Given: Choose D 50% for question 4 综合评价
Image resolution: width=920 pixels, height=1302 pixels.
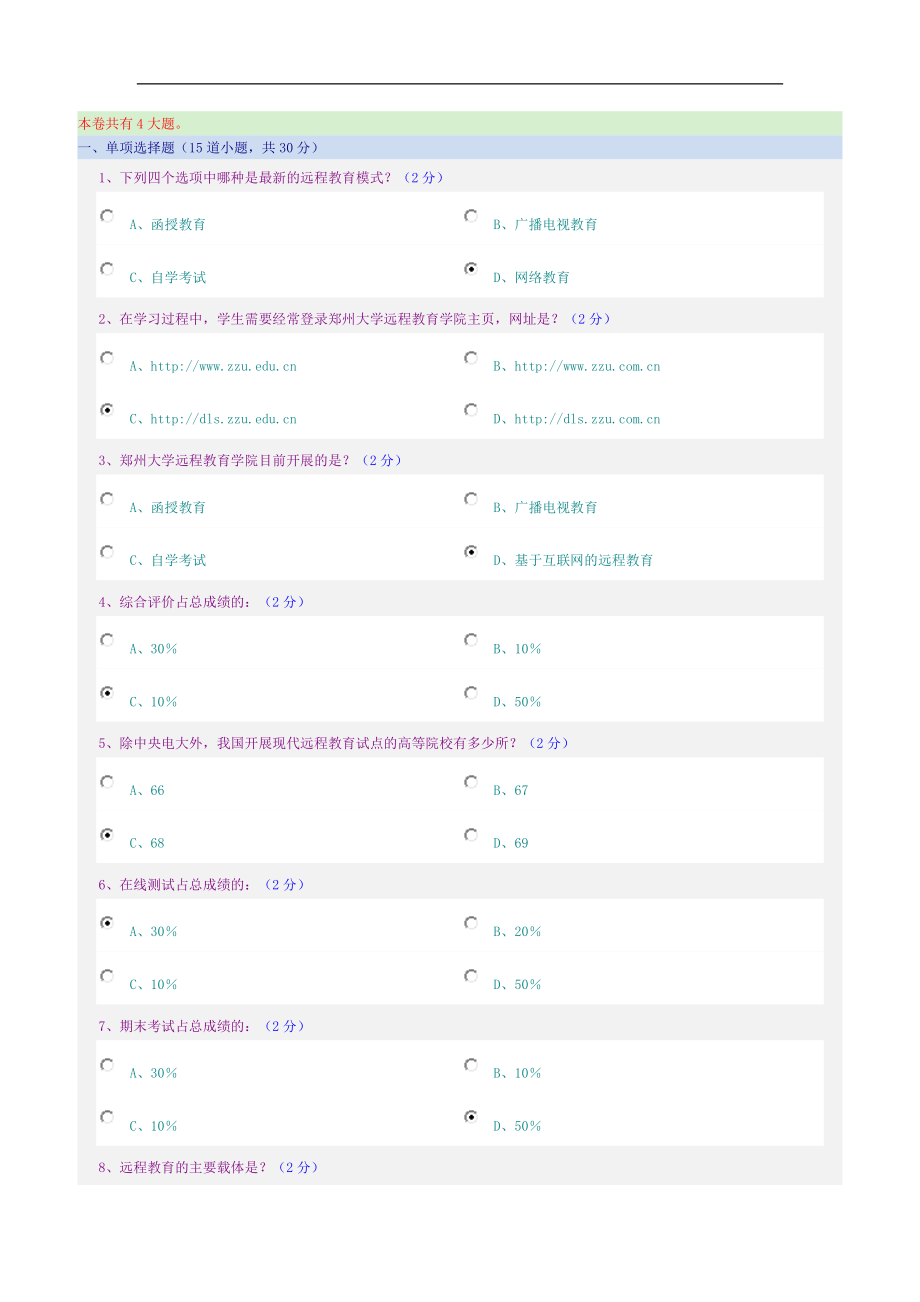Looking at the screenshot, I should 471,693.
